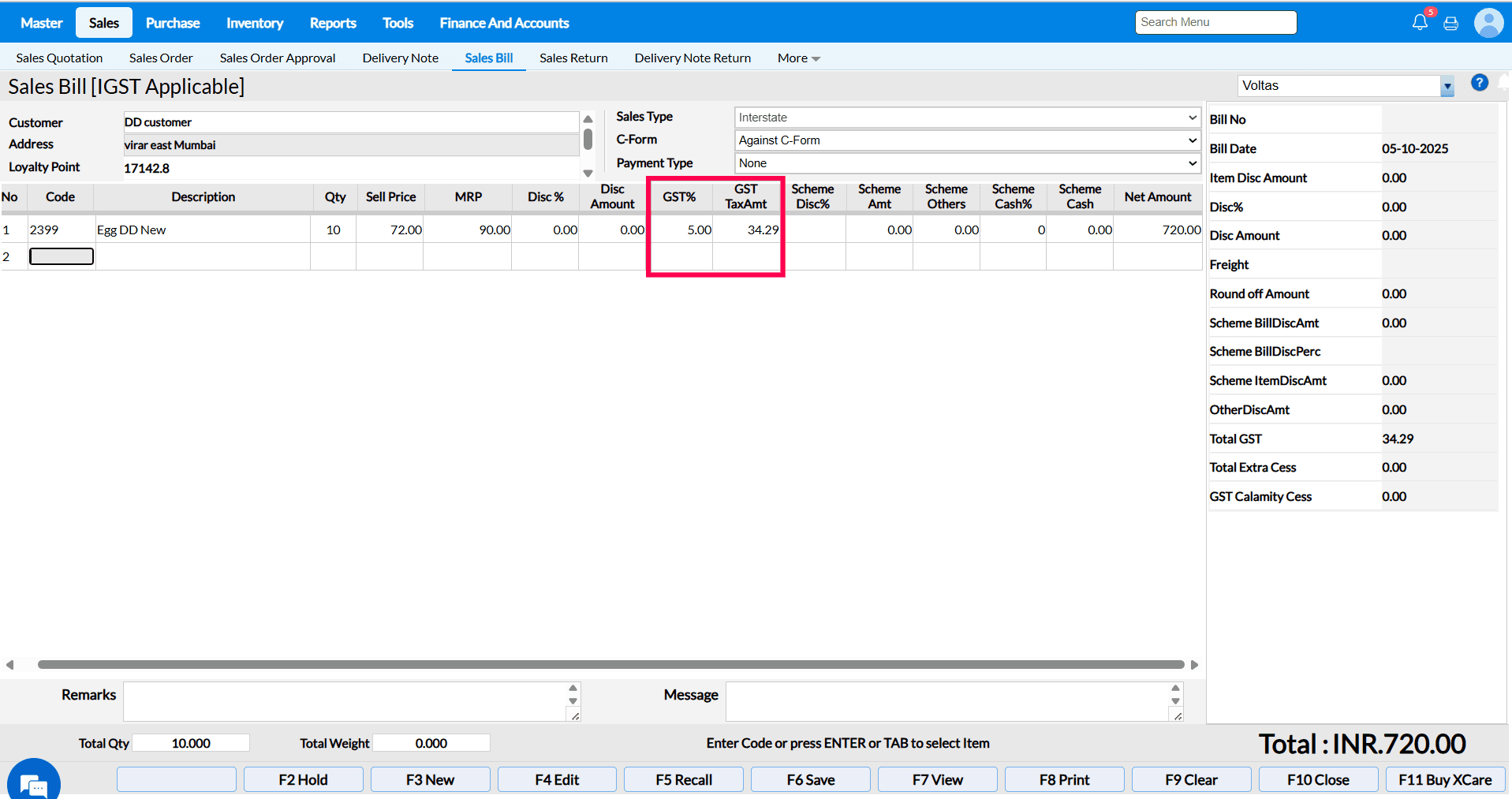Open the user profile avatar
The image size is (1512, 799).
(1488, 23)
